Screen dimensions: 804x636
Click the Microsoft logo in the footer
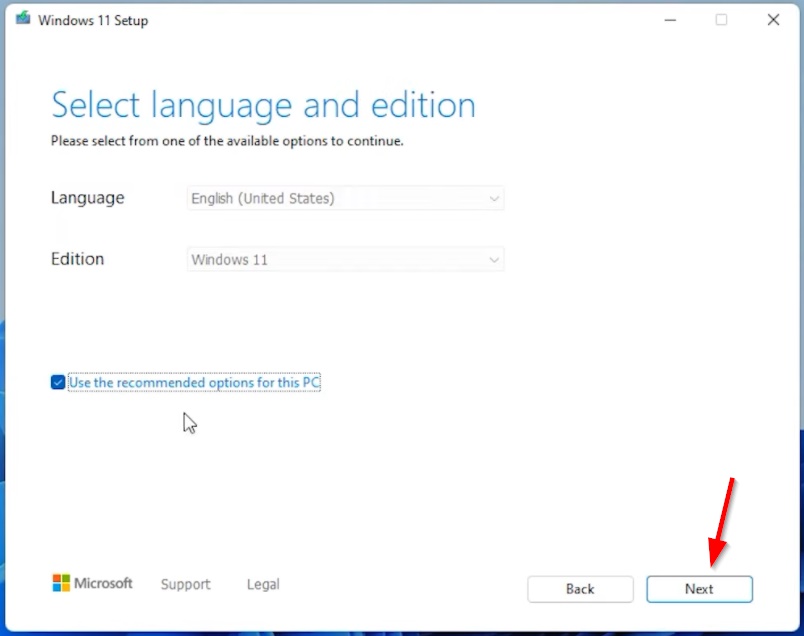92,583
